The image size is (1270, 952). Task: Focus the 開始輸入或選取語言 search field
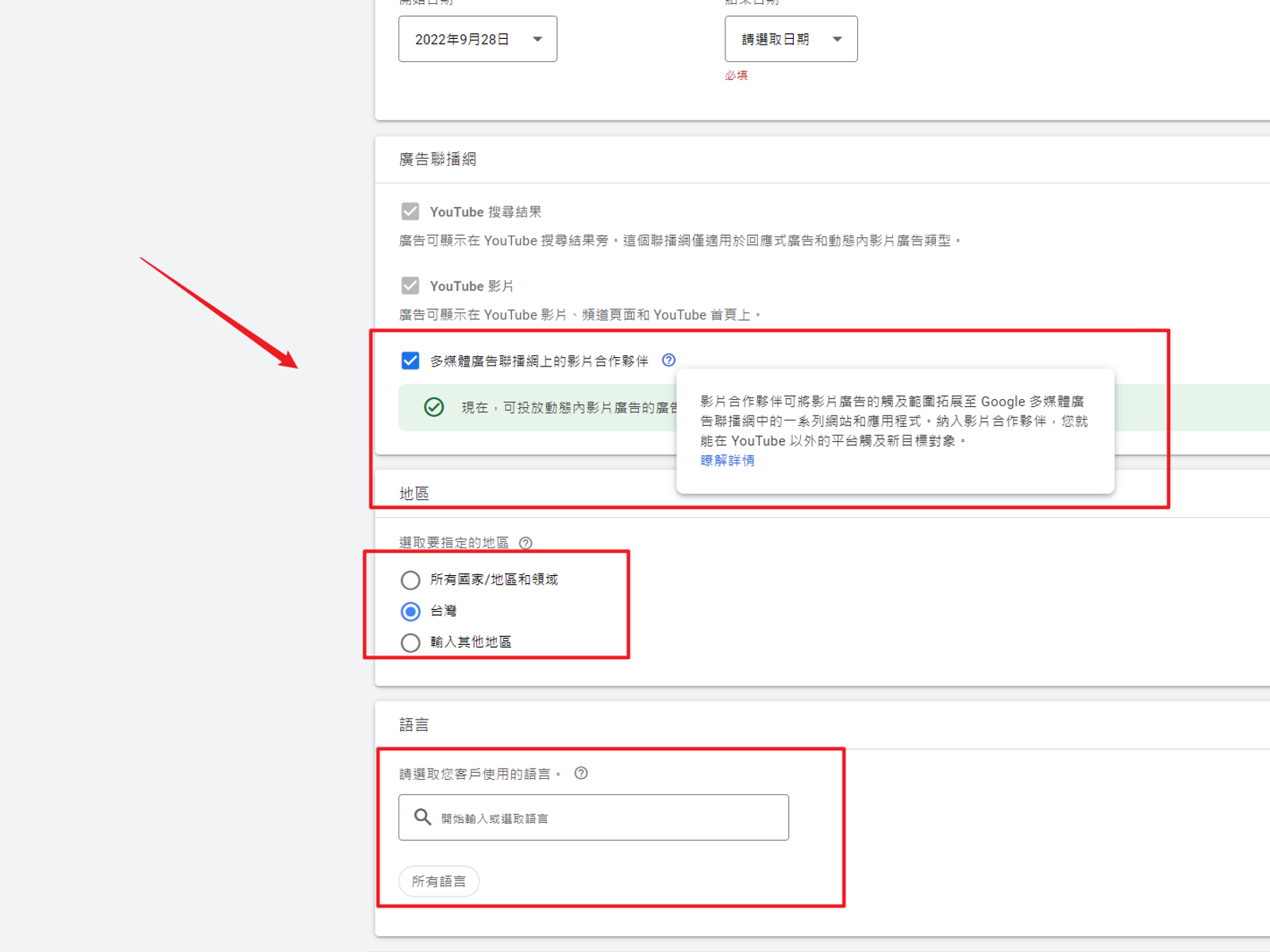click(594, 817)
